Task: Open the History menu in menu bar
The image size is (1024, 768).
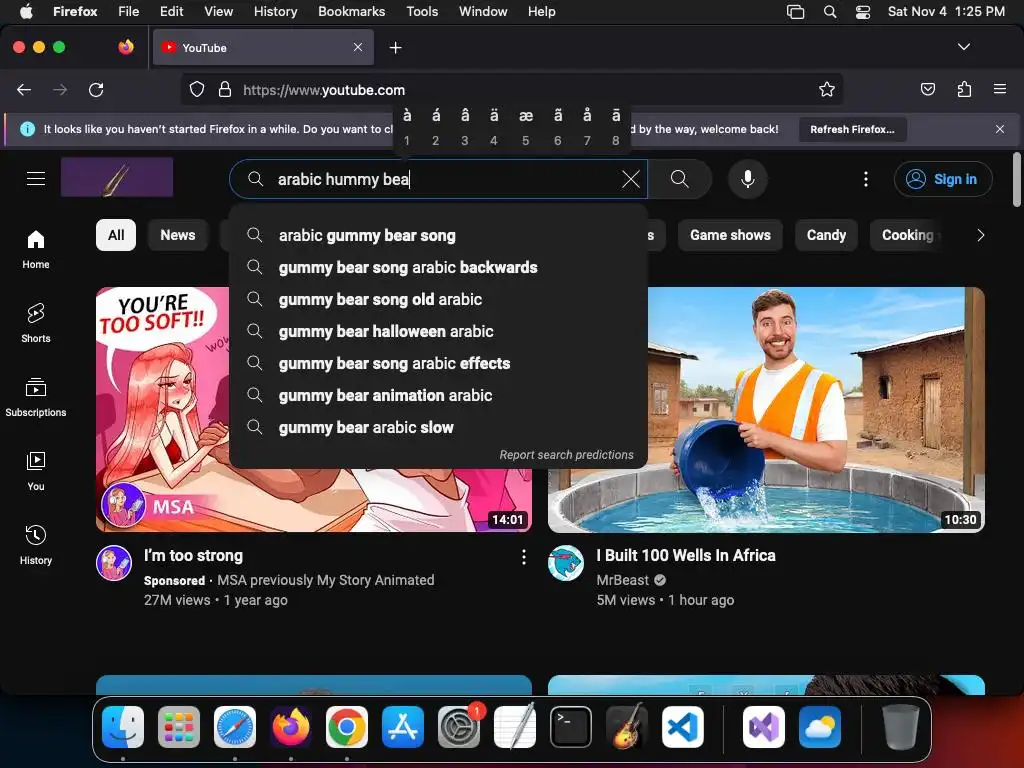Action: 275,12
